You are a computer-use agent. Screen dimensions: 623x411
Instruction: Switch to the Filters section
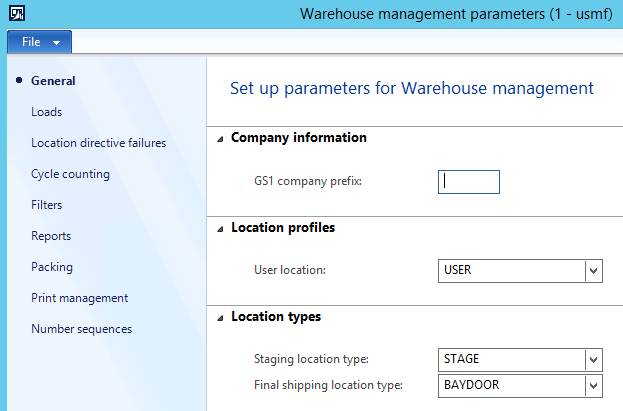coord(46,205)
